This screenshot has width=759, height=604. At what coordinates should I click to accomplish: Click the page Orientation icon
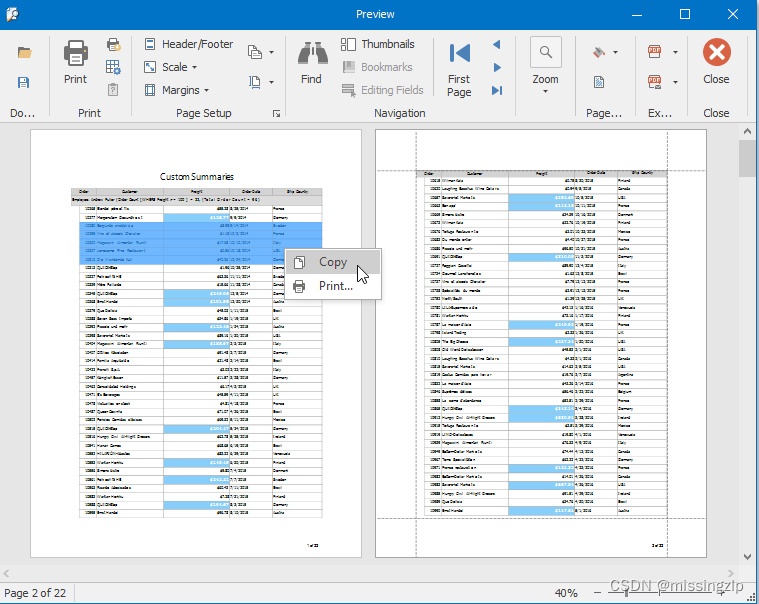255,52
